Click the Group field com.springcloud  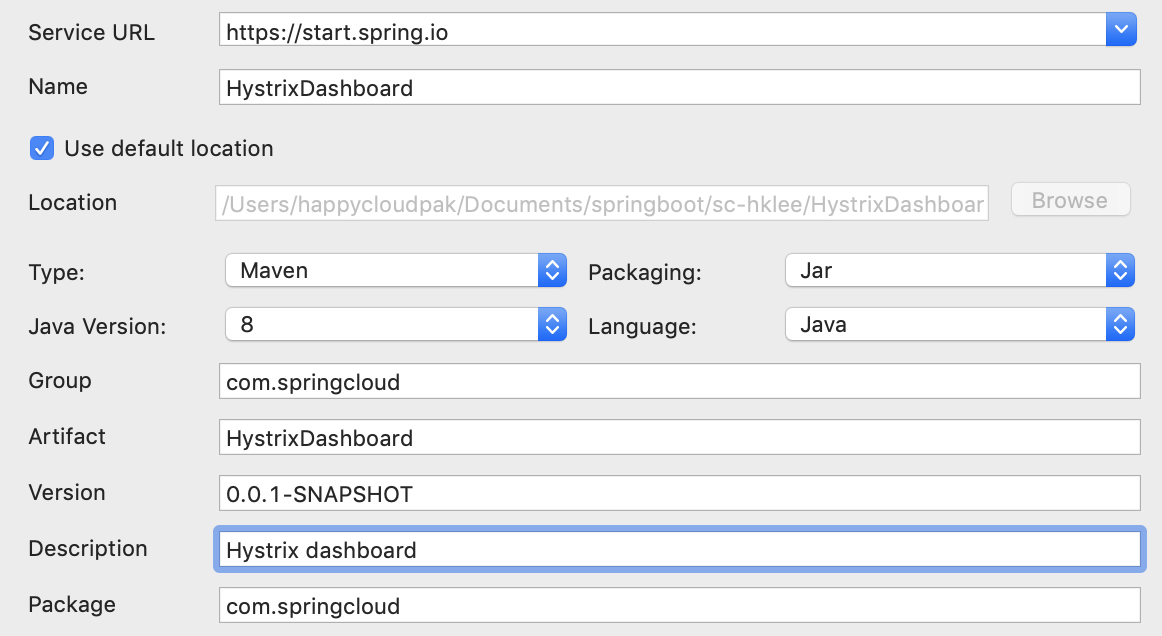680,381
